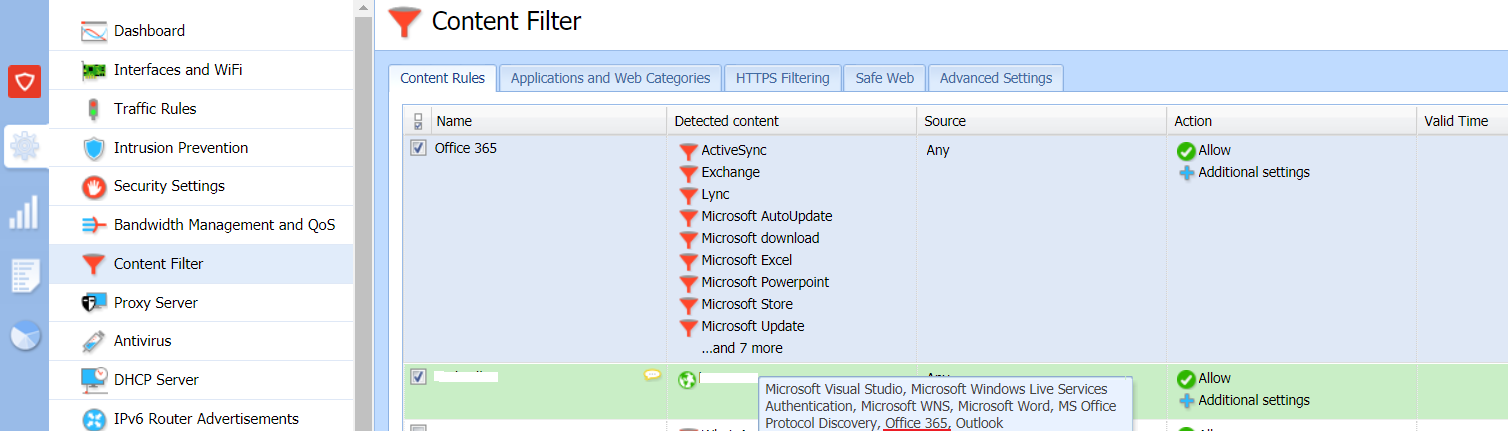Click the Action column header

1292,121
